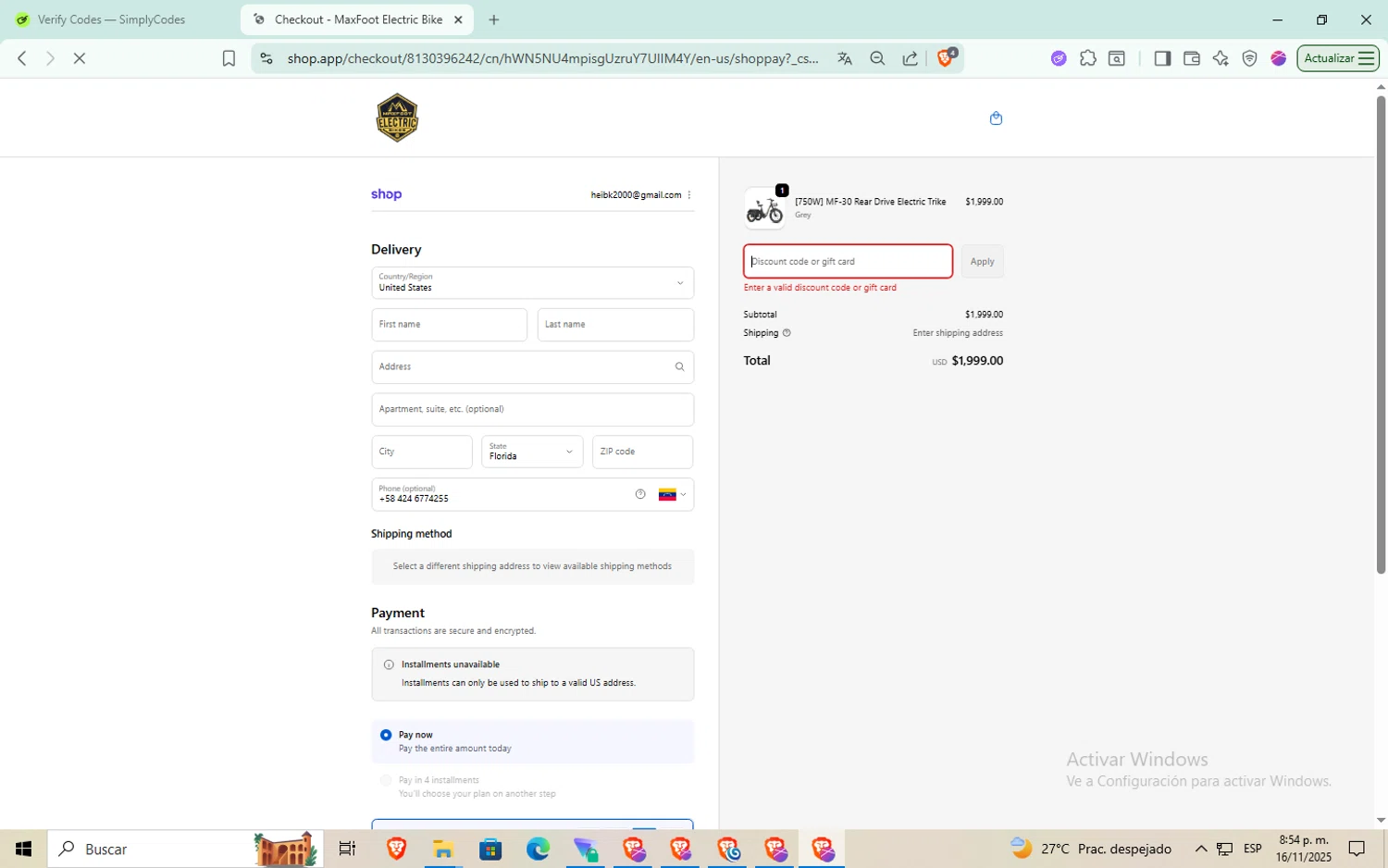
Task: Click the Apply discount button
Action: [x=983, y=262]
